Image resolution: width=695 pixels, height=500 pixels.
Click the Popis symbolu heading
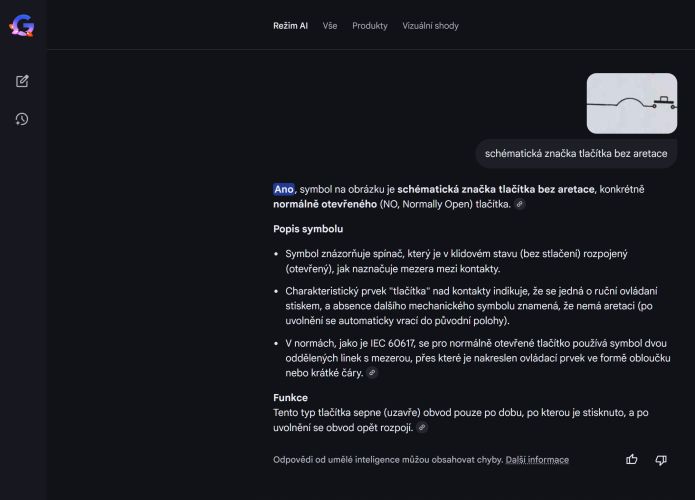(x=308, y=229)
